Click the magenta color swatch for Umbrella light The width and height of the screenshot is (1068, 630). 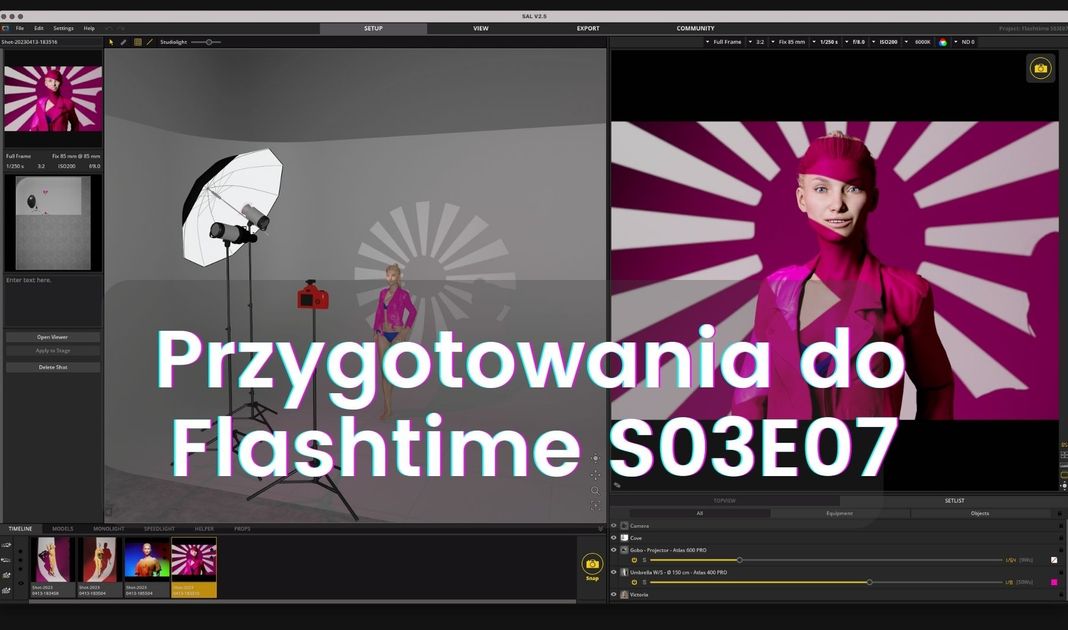[1054, 582]
